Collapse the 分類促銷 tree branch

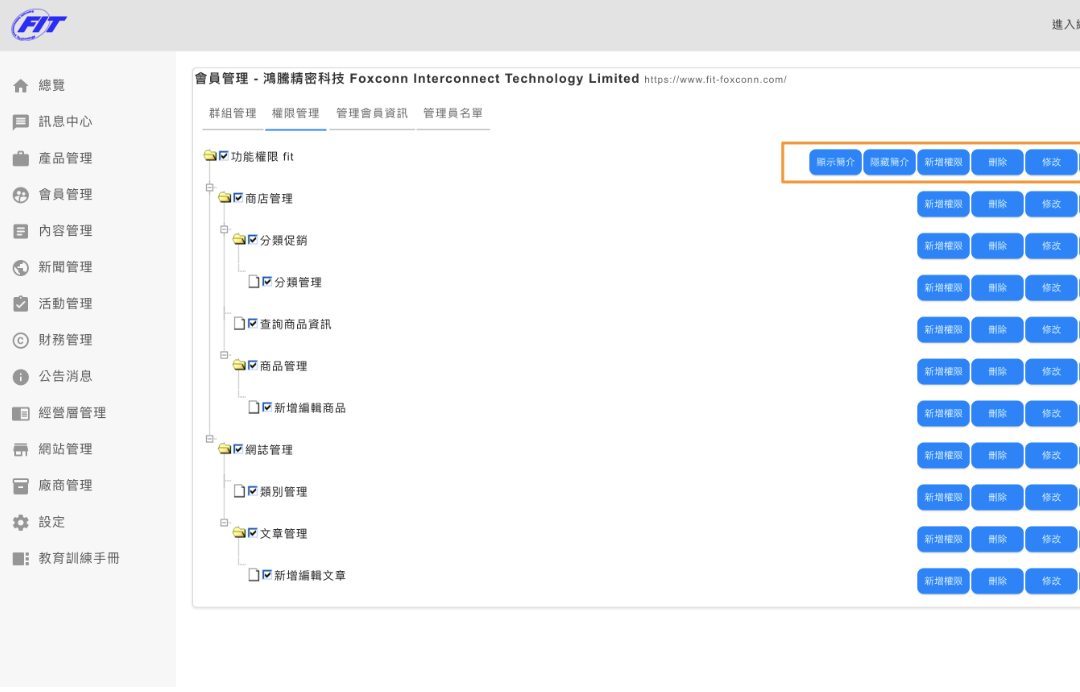[x=225, y=229]
